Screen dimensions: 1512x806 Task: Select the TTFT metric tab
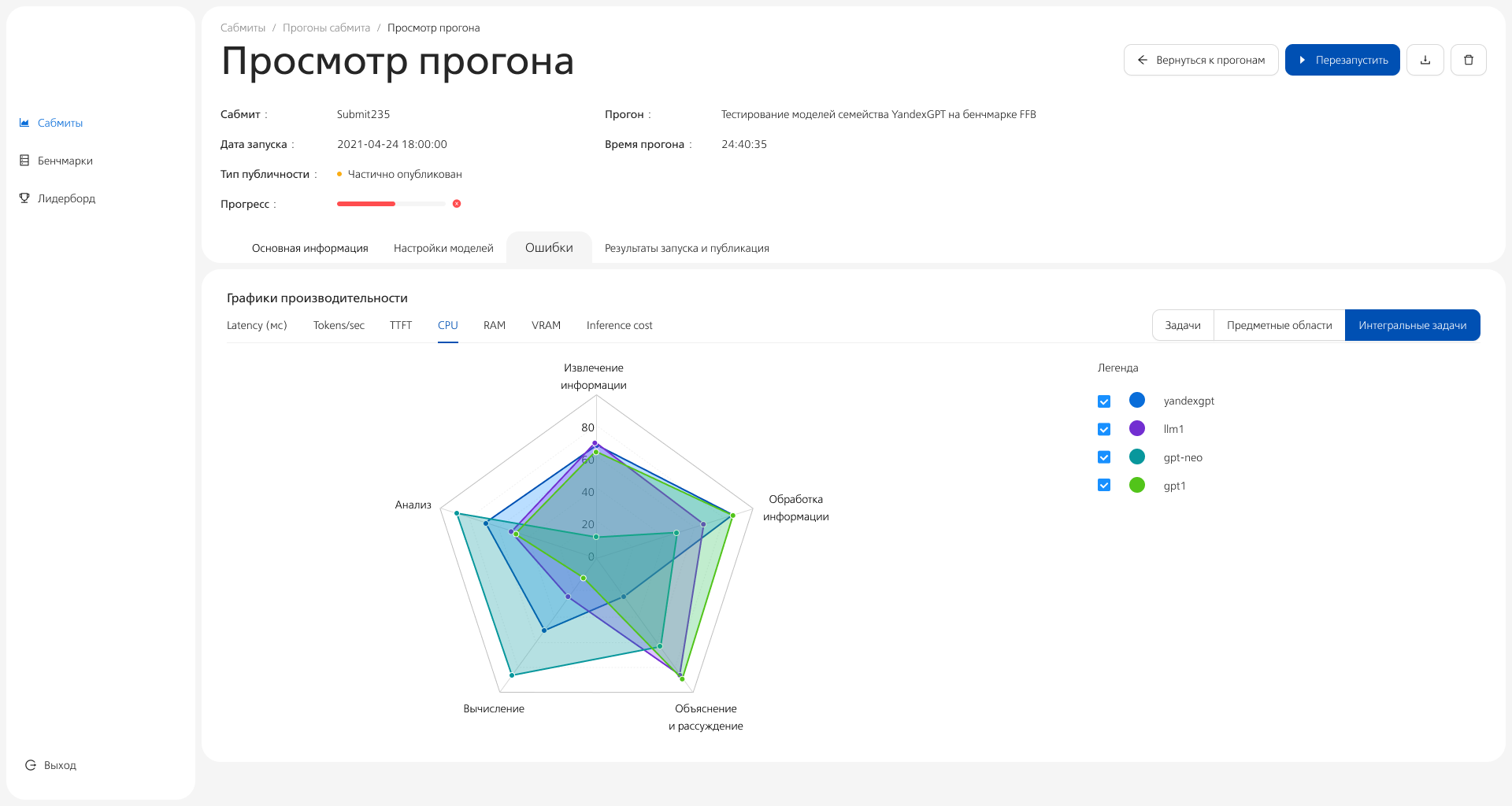(x=401, y=325)
